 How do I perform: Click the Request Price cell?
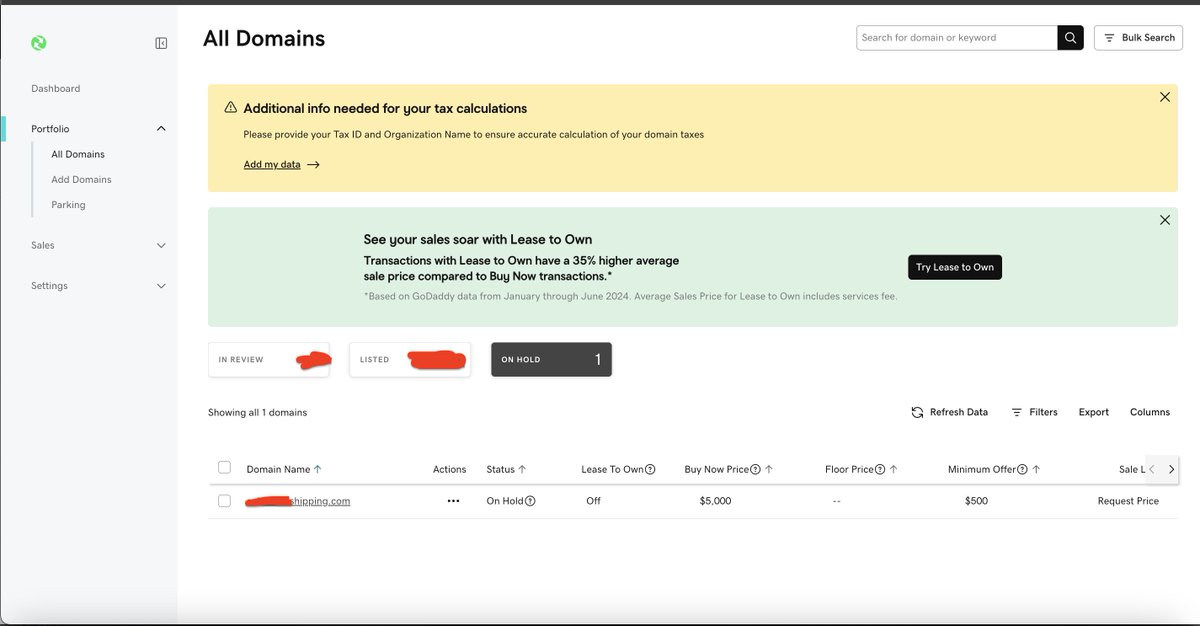[x=1128, y=501]
